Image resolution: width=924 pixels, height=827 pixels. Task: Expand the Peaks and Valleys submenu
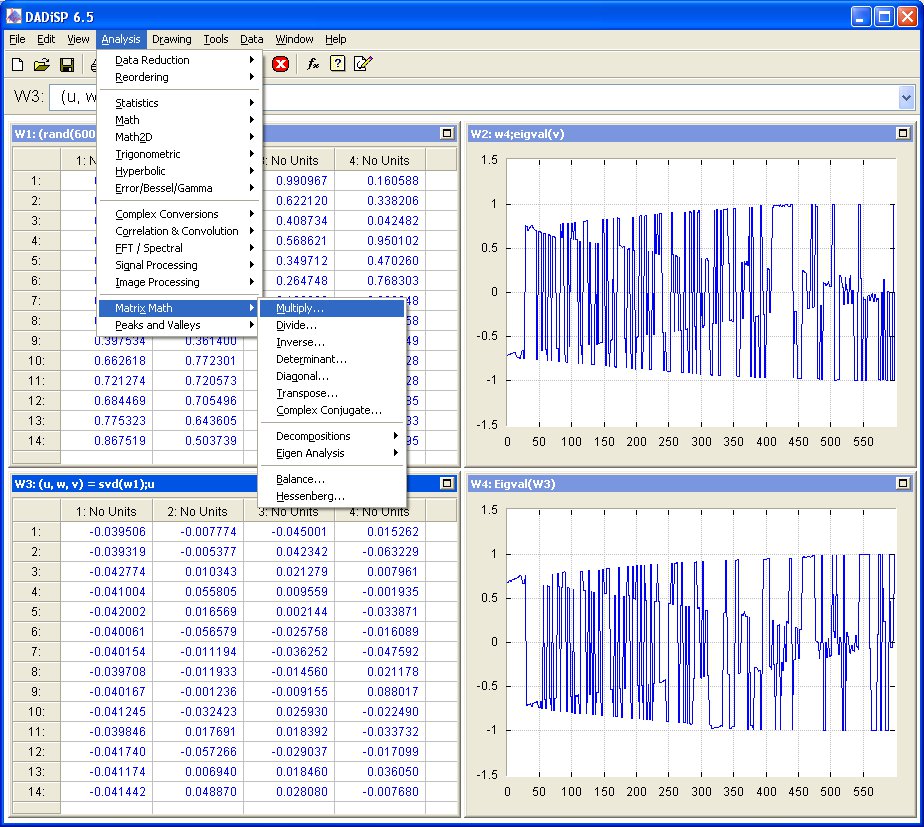179,325
